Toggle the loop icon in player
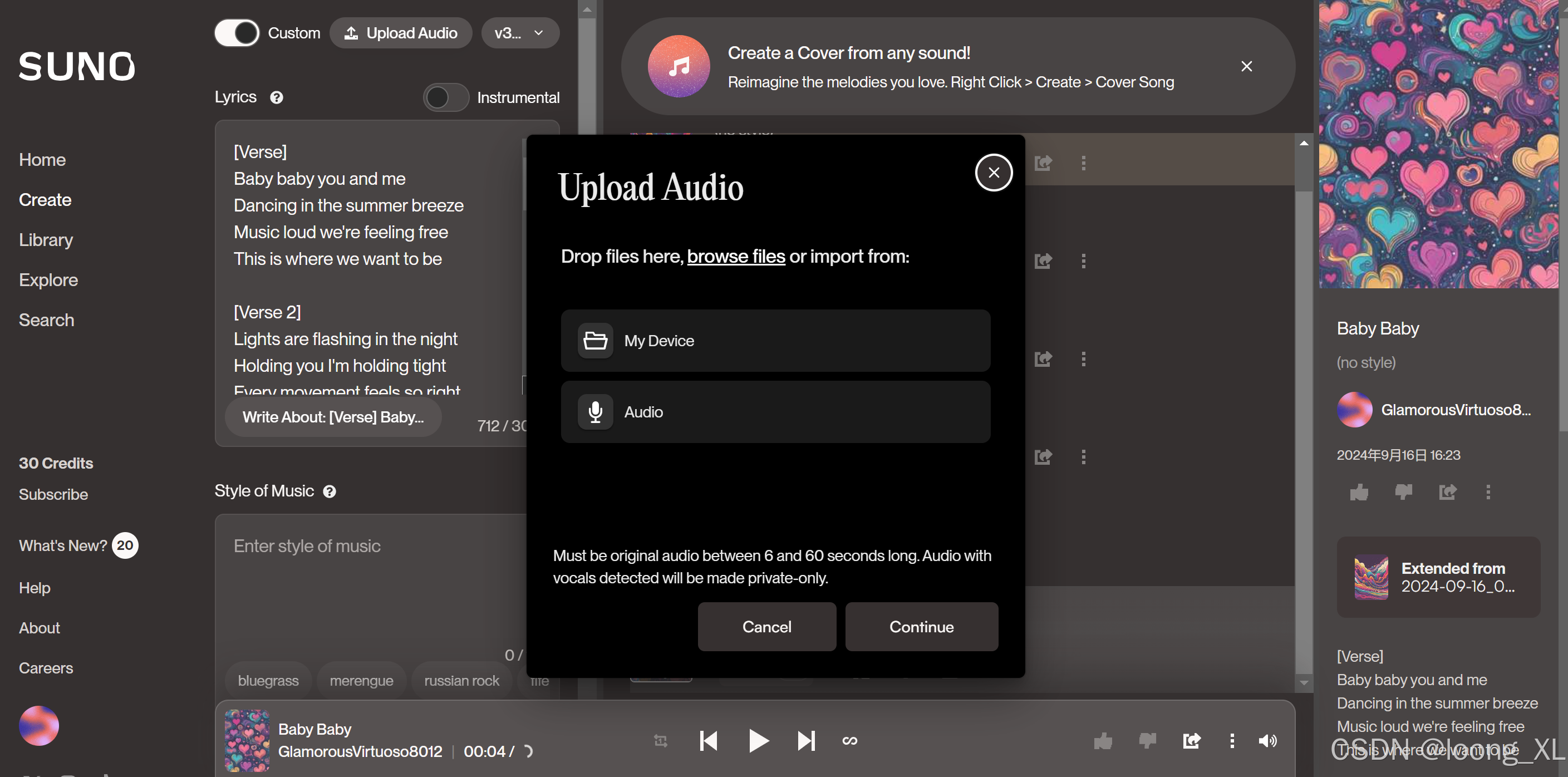The width and height of the screenshot is (1568, 777). tap(850, 740)
